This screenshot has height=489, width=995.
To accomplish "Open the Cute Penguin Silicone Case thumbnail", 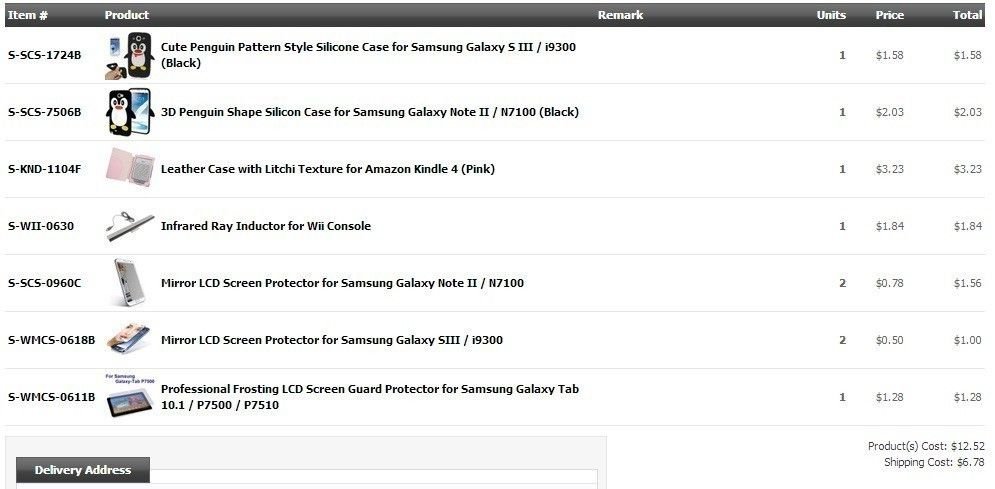I will 130,55.
